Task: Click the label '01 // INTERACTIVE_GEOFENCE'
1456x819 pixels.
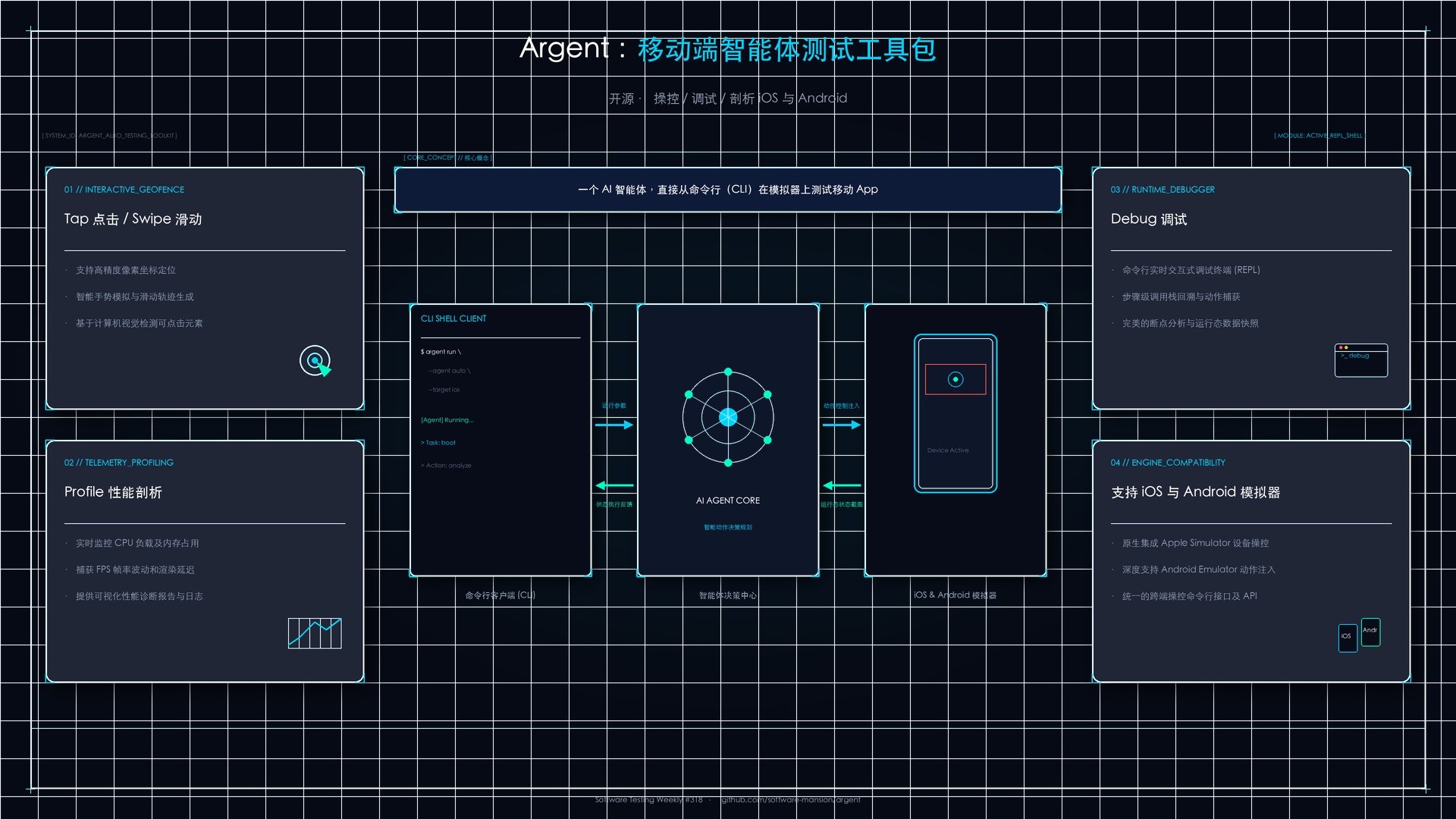Action: (x=124, y=190)
